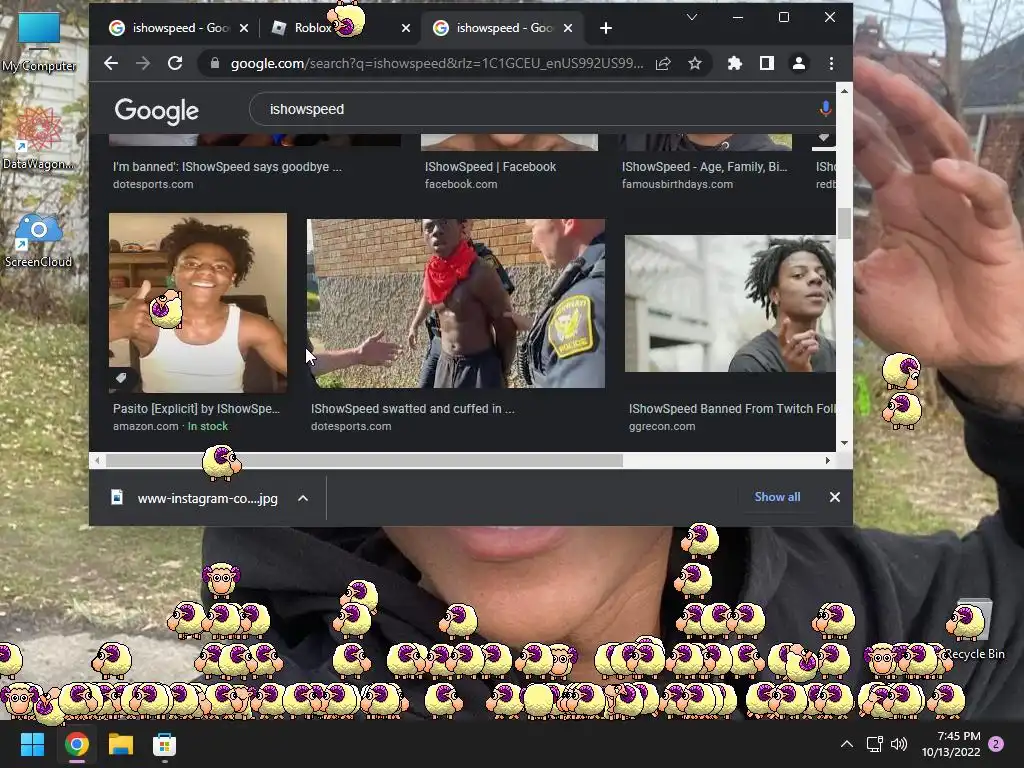Open IShowSpeed Age, Family result
The image size is (1024, 768).
click(x=704, y=167)
